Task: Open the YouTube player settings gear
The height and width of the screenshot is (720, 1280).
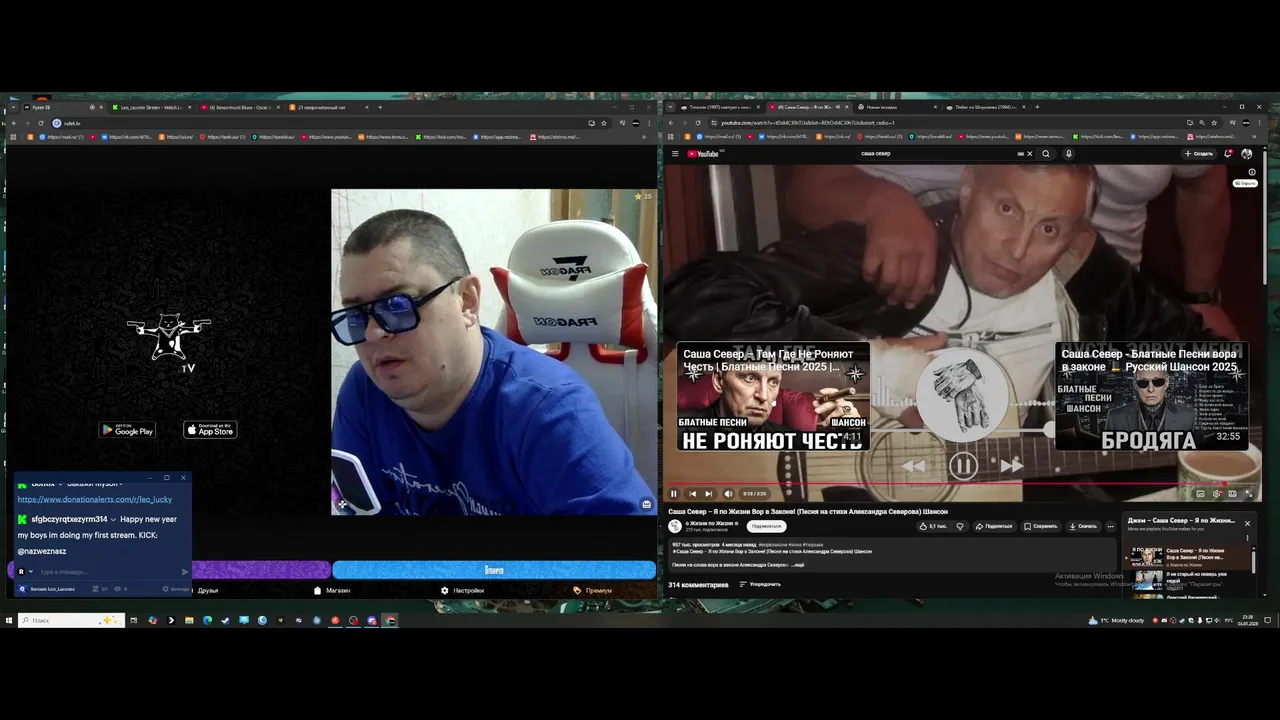Action: tap(1217, 493)
